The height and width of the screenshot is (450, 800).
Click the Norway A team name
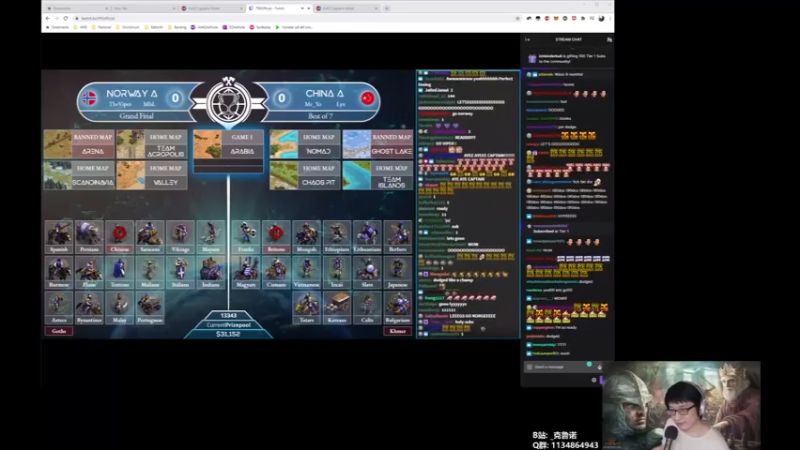pos(132,93)
